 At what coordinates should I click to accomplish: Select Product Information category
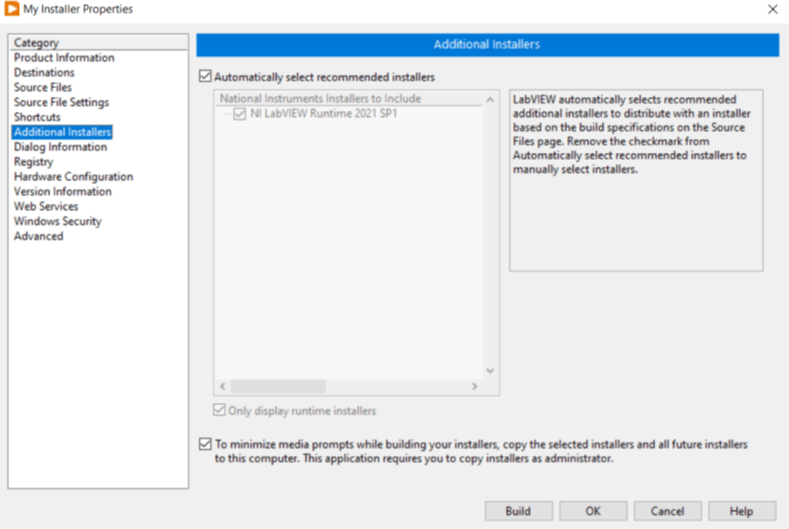[64, 58]
